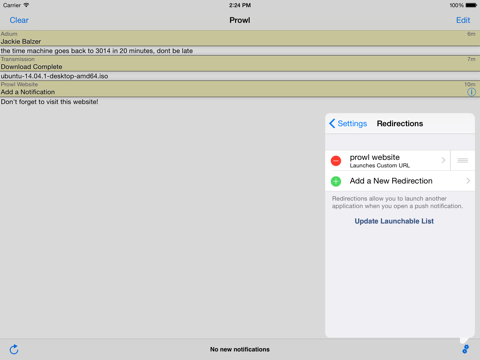Select the prowl website row label
The height and width of the screenshot is (360, 480).
coord(375,157)
